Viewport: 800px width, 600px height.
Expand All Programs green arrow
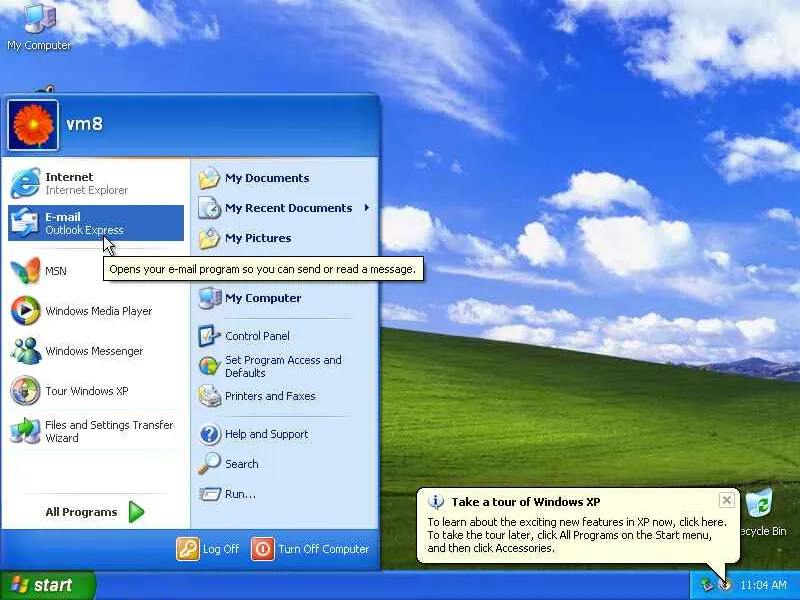tap(136, 512)
